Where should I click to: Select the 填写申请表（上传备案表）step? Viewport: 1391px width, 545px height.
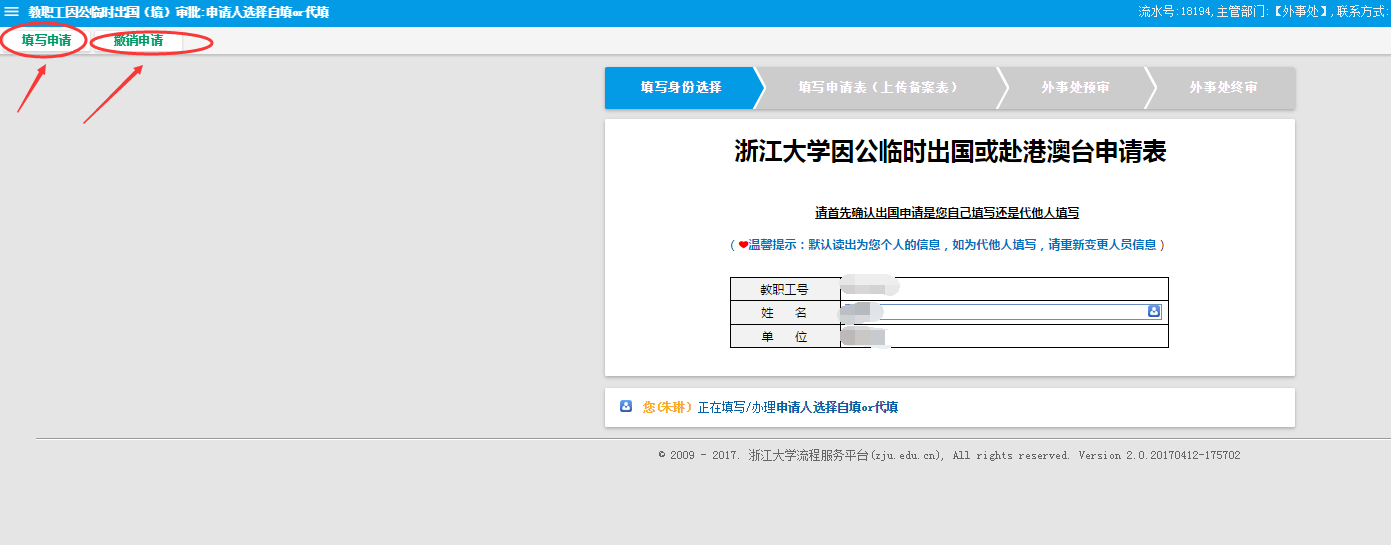[878, 88]
